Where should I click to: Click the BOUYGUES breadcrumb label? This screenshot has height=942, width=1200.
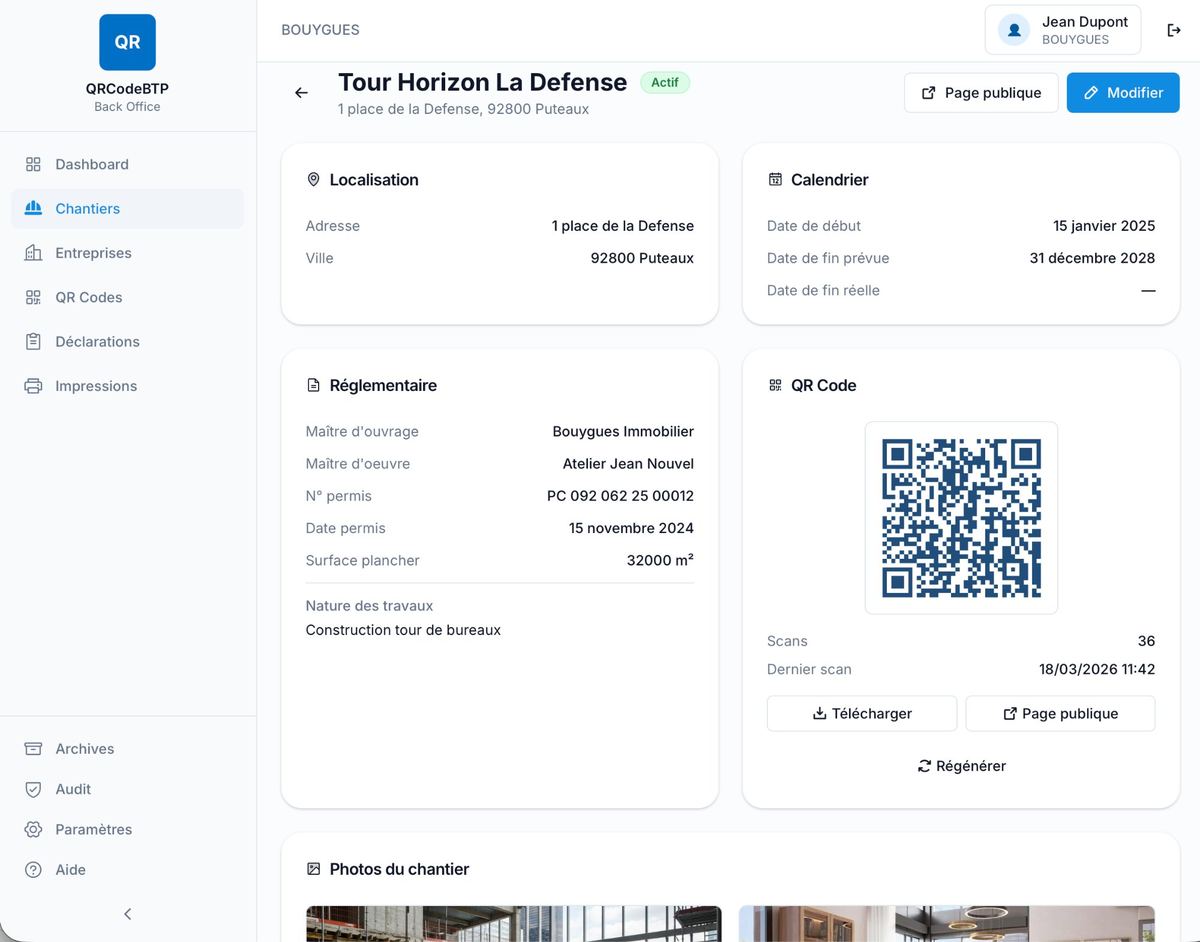pos(320,29)
